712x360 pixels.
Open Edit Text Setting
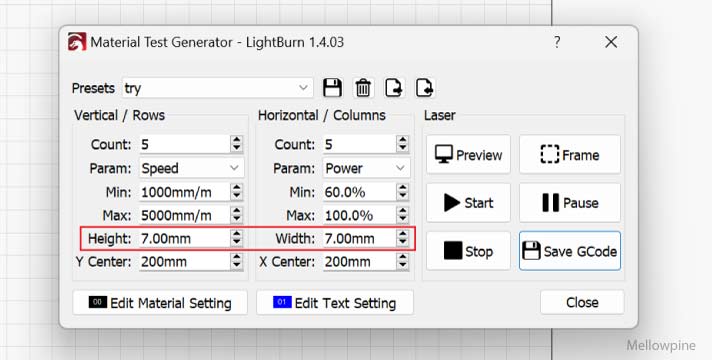335,303
